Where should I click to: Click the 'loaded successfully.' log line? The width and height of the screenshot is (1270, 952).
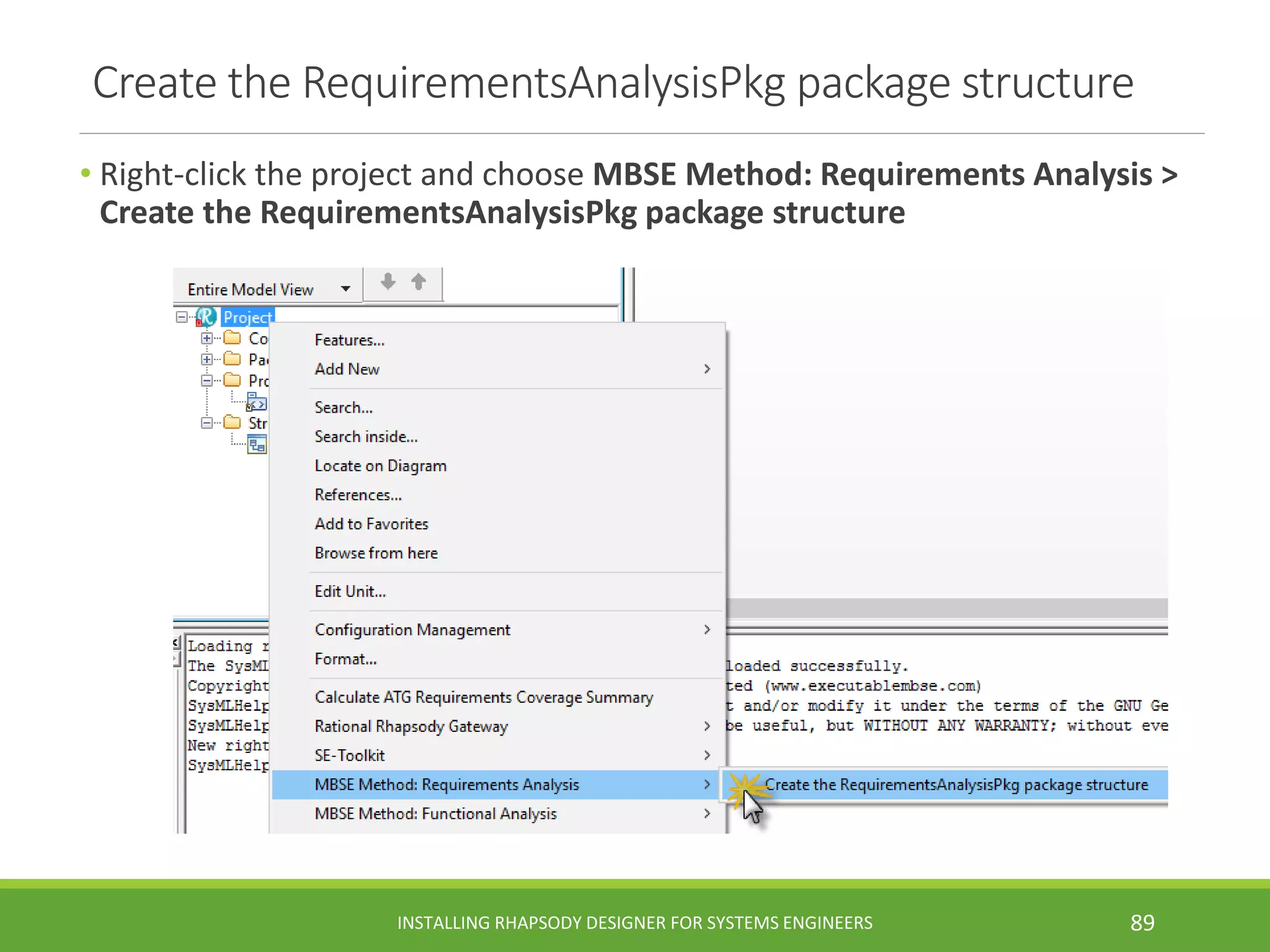click(817, 666)
